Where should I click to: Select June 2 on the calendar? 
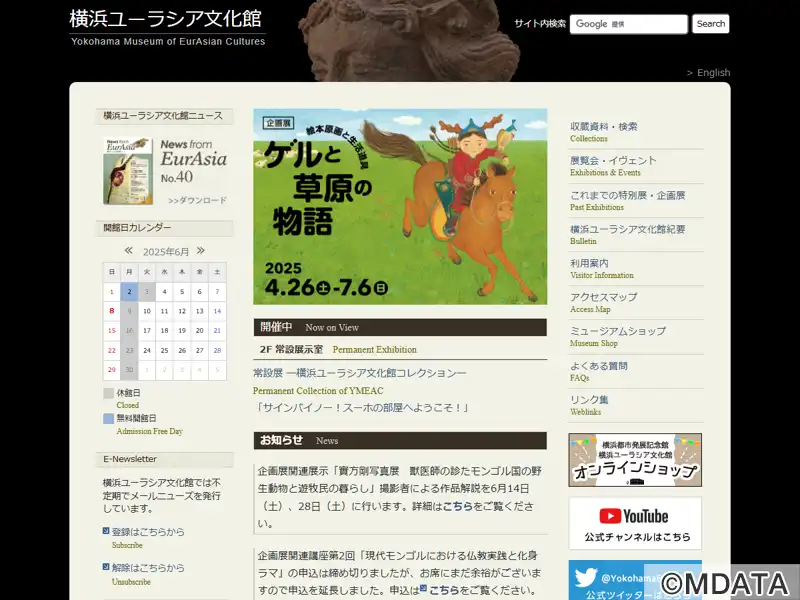click(x=129, y=292)
